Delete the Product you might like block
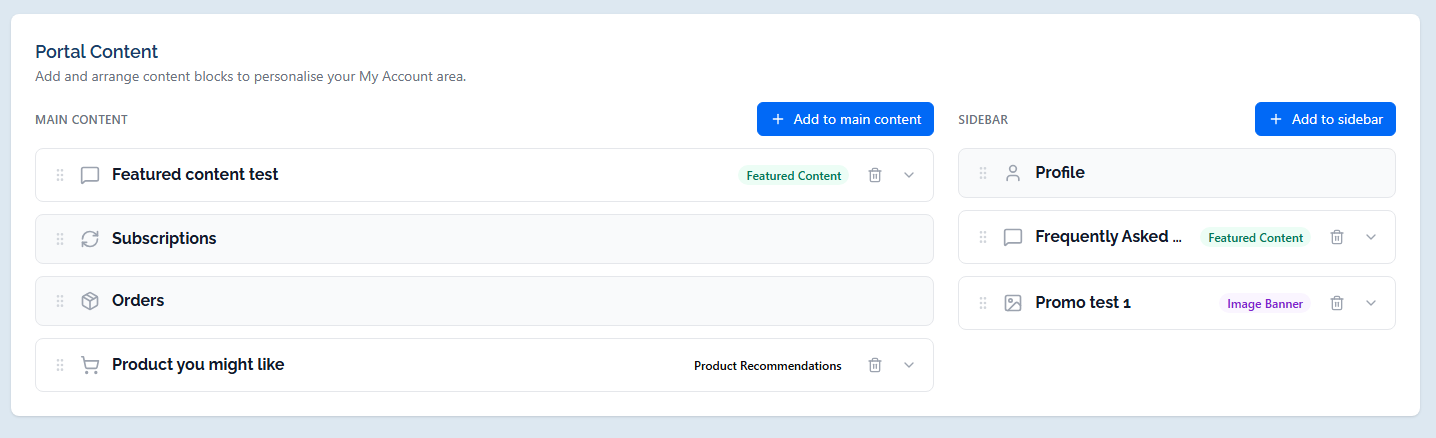1436x438 pixels. (875, 365)
